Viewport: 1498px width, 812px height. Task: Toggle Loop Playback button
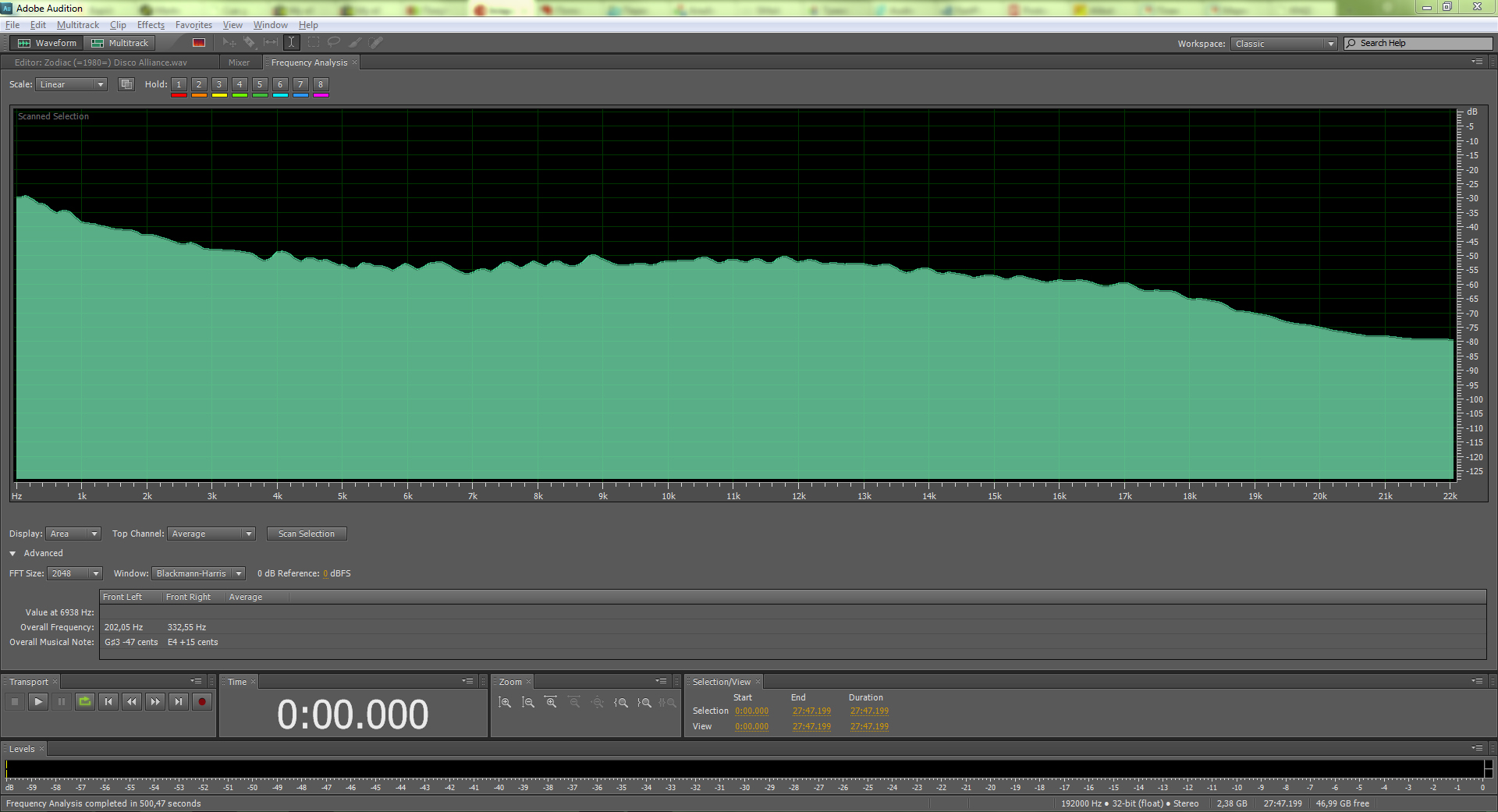(x=85, y=702)
